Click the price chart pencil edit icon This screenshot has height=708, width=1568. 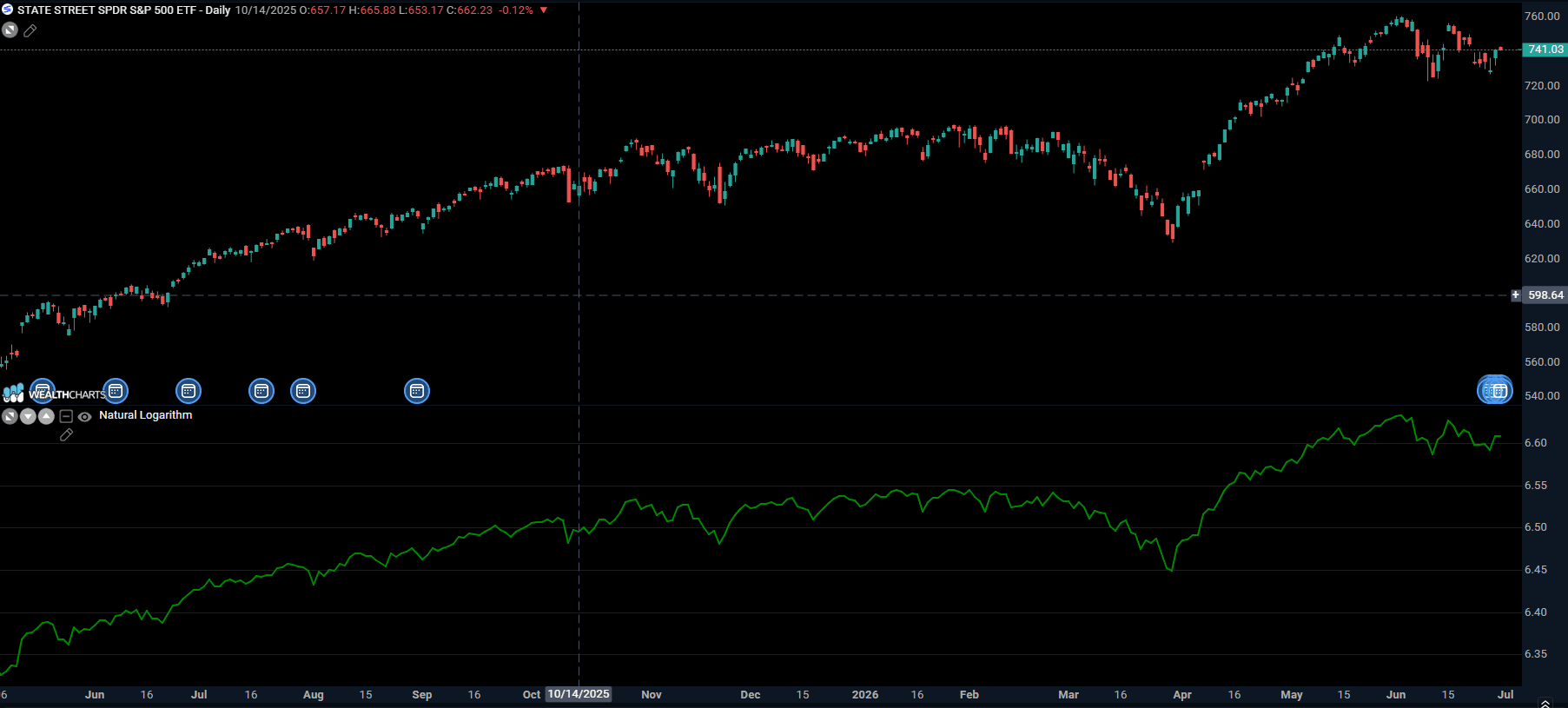click(x=30, y=30)
